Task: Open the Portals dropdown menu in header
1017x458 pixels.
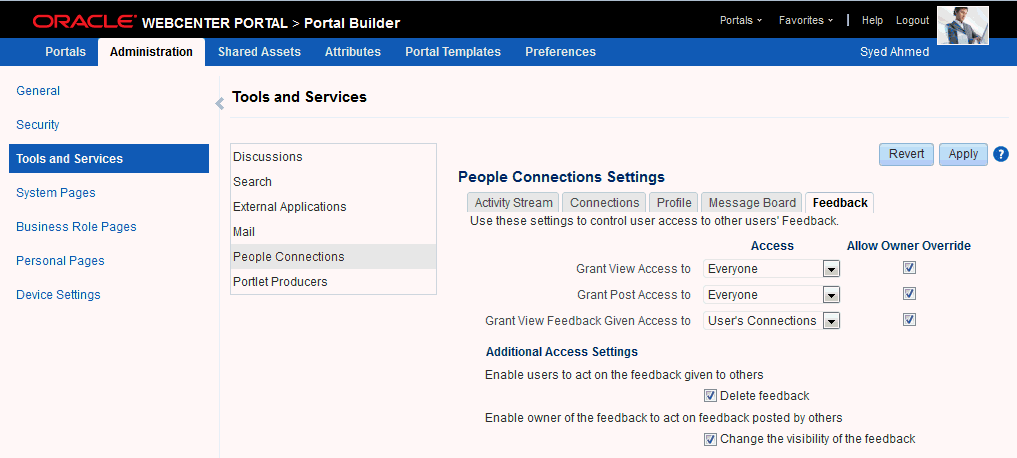Action: coord(741,21)
